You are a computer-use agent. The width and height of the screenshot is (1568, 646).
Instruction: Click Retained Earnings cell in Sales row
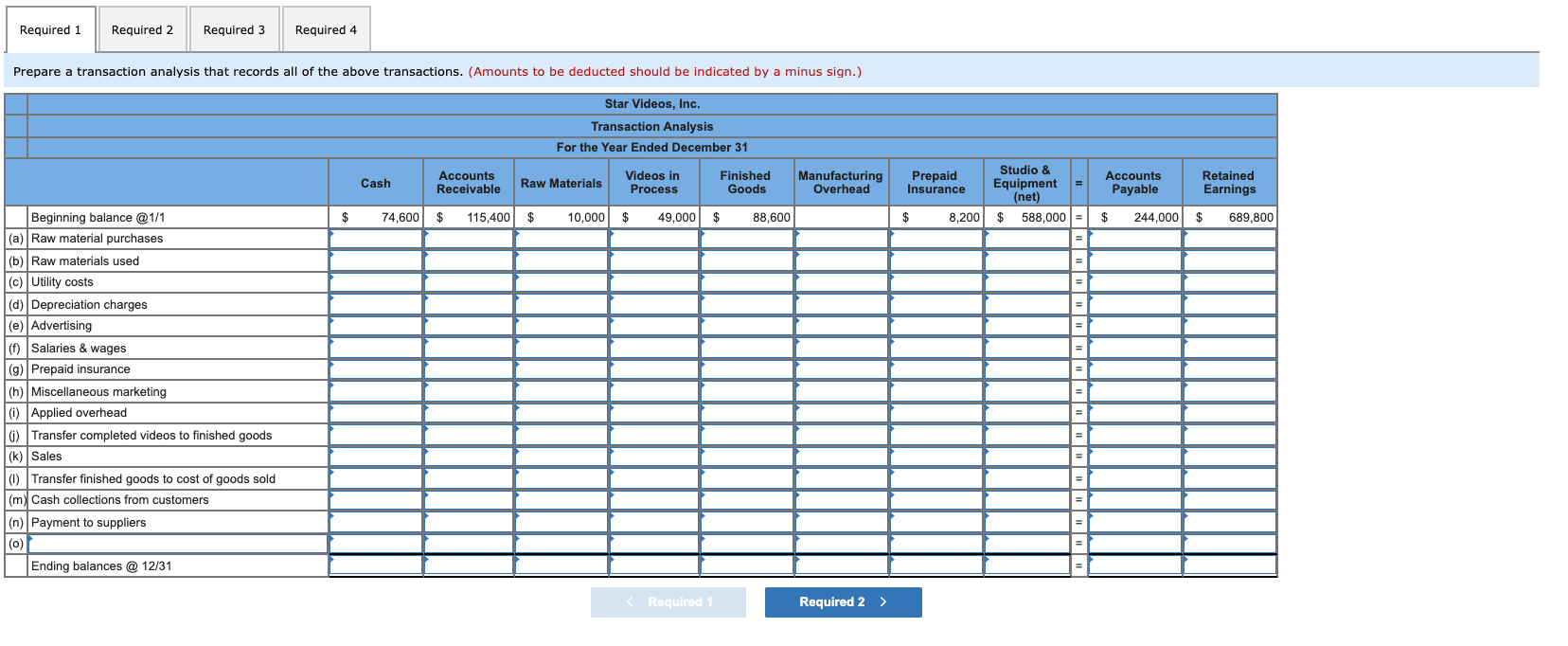[1230, 457]
